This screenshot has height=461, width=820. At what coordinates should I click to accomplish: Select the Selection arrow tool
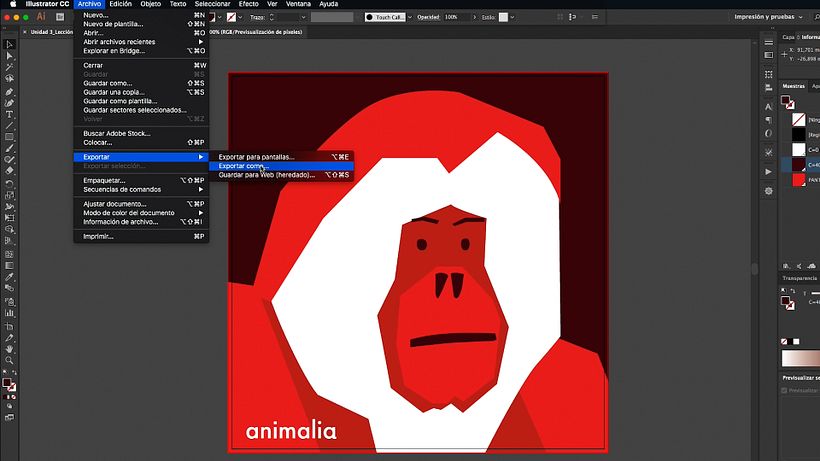pyautogui.click(x=9, y=45)
